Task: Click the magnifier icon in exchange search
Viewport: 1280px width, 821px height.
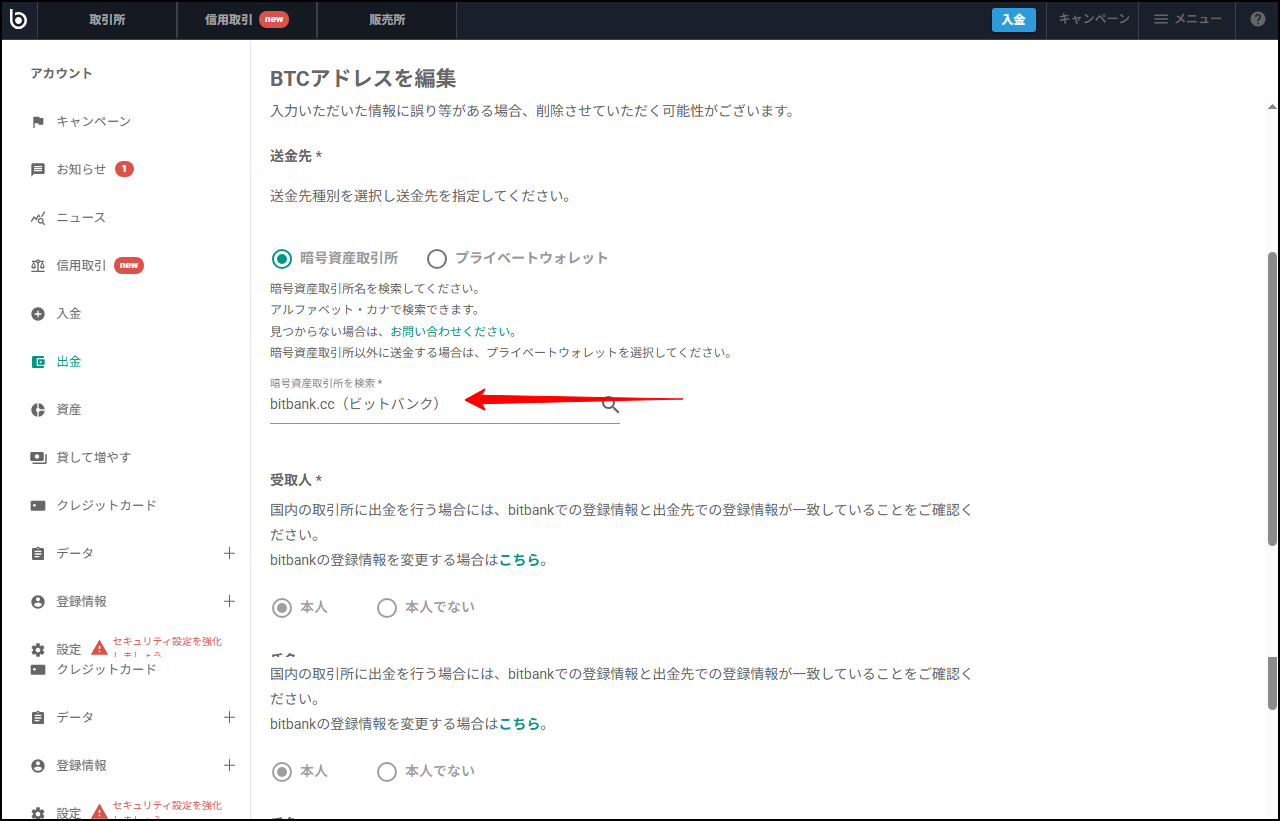Action: [610, 404]
